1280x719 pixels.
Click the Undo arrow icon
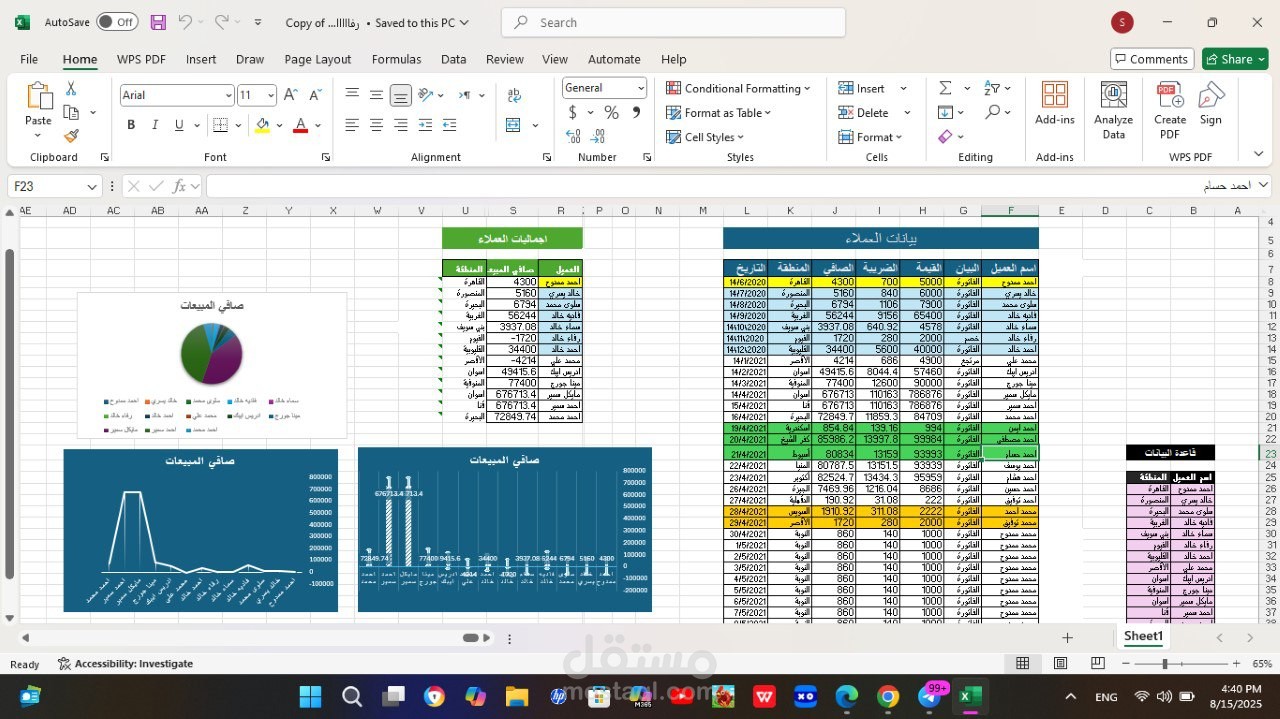coord(185,22)
